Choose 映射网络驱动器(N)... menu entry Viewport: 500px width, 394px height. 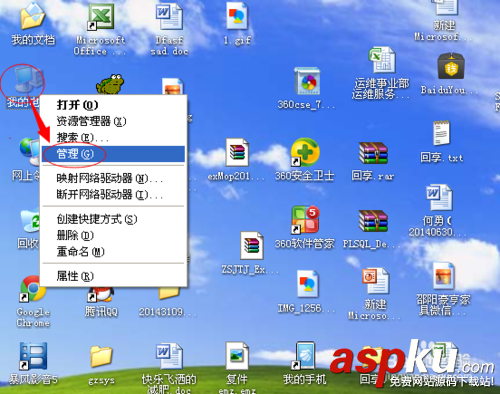[113, 179]
